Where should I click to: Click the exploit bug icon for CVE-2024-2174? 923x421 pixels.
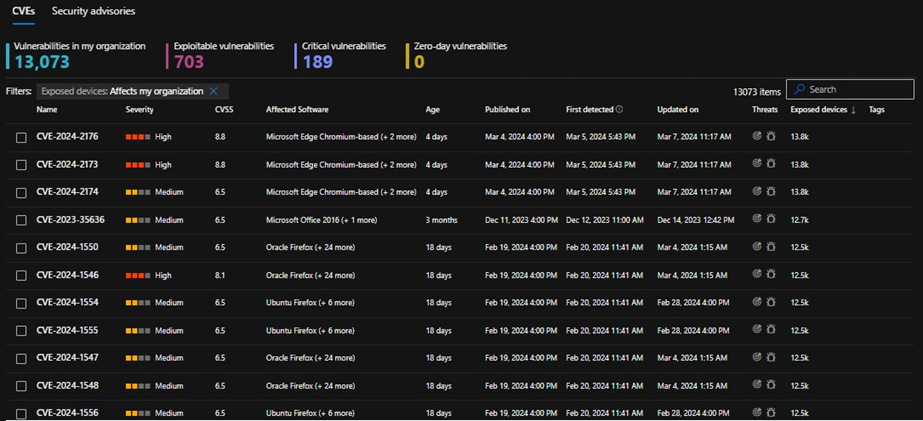[x=771, y=191]
